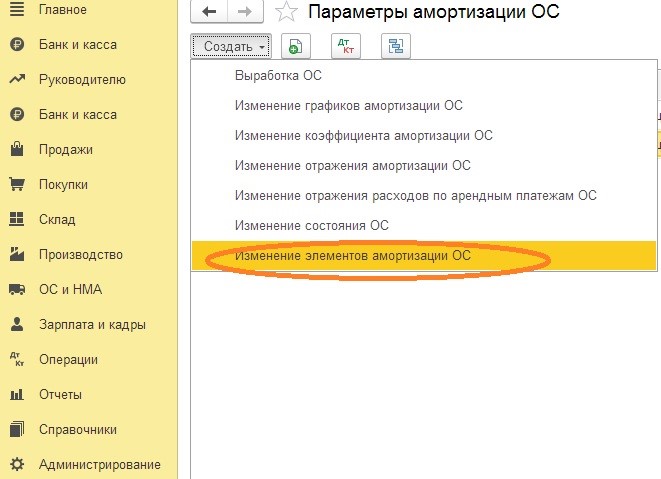Screen dimensions: 661x479
Task: Click the Дт/Кт icon beside Операции
Action: tap(17, 359)
